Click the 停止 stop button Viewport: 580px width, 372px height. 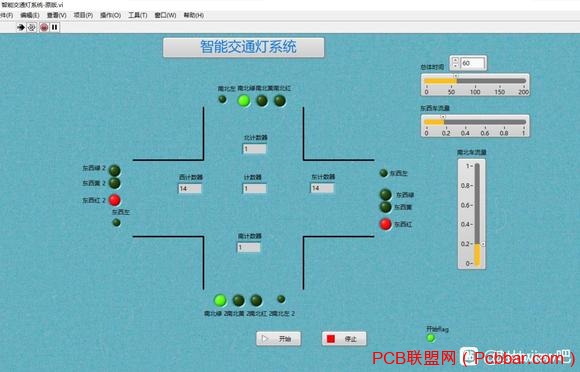coord(344,338)
